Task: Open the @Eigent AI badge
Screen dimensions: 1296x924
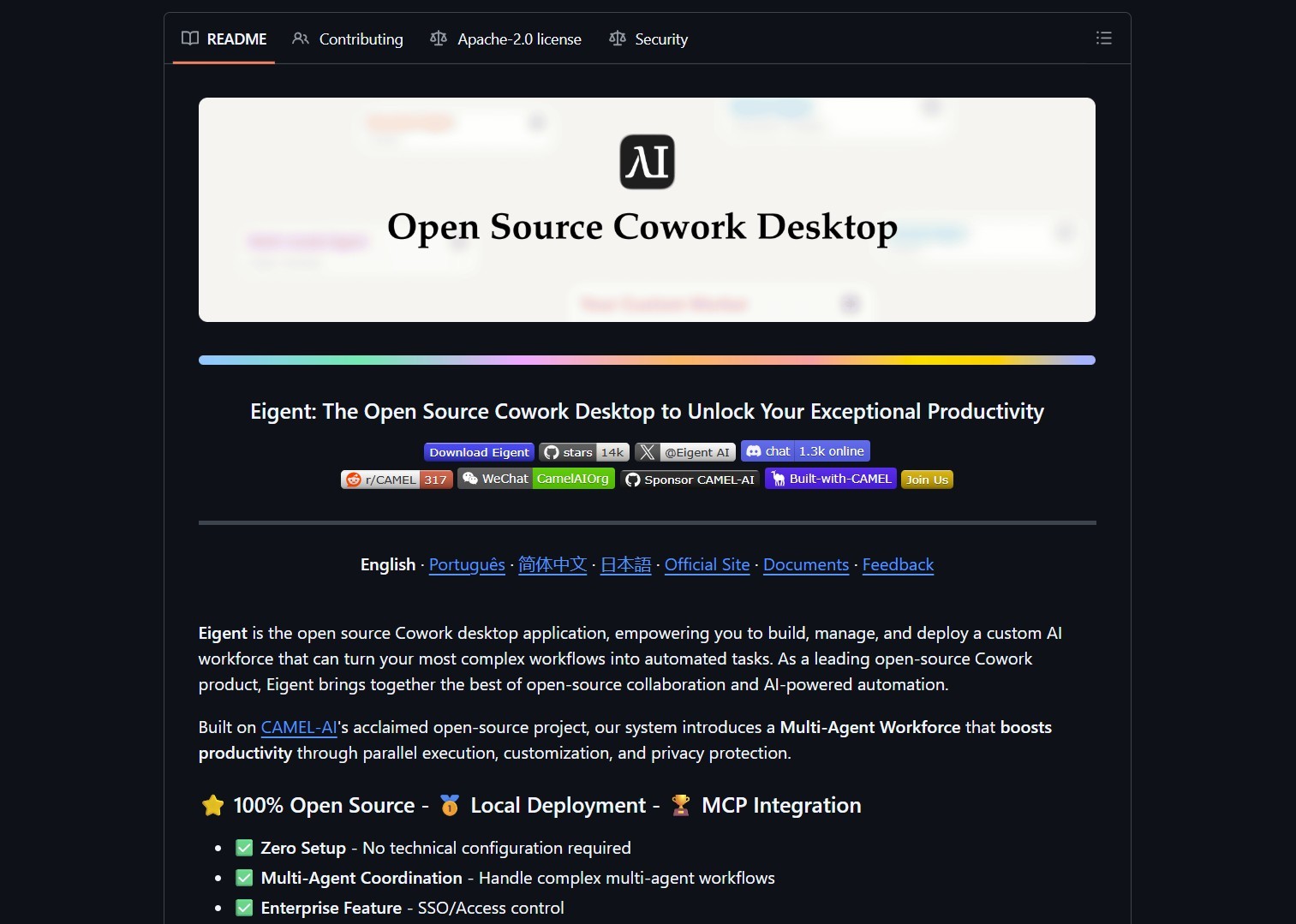Action: [x=685, y=452]
